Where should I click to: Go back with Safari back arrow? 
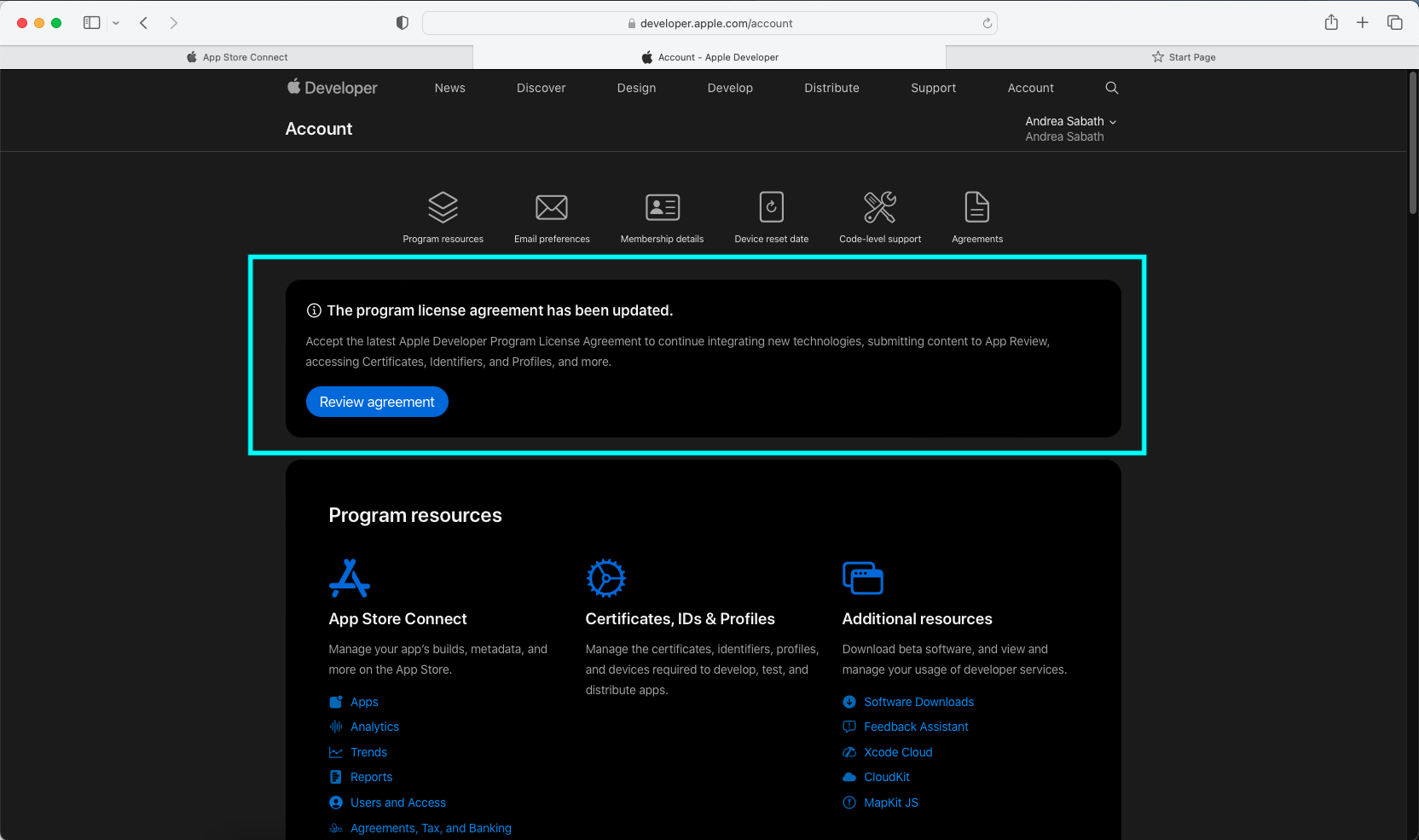click(x=144, y=23)
